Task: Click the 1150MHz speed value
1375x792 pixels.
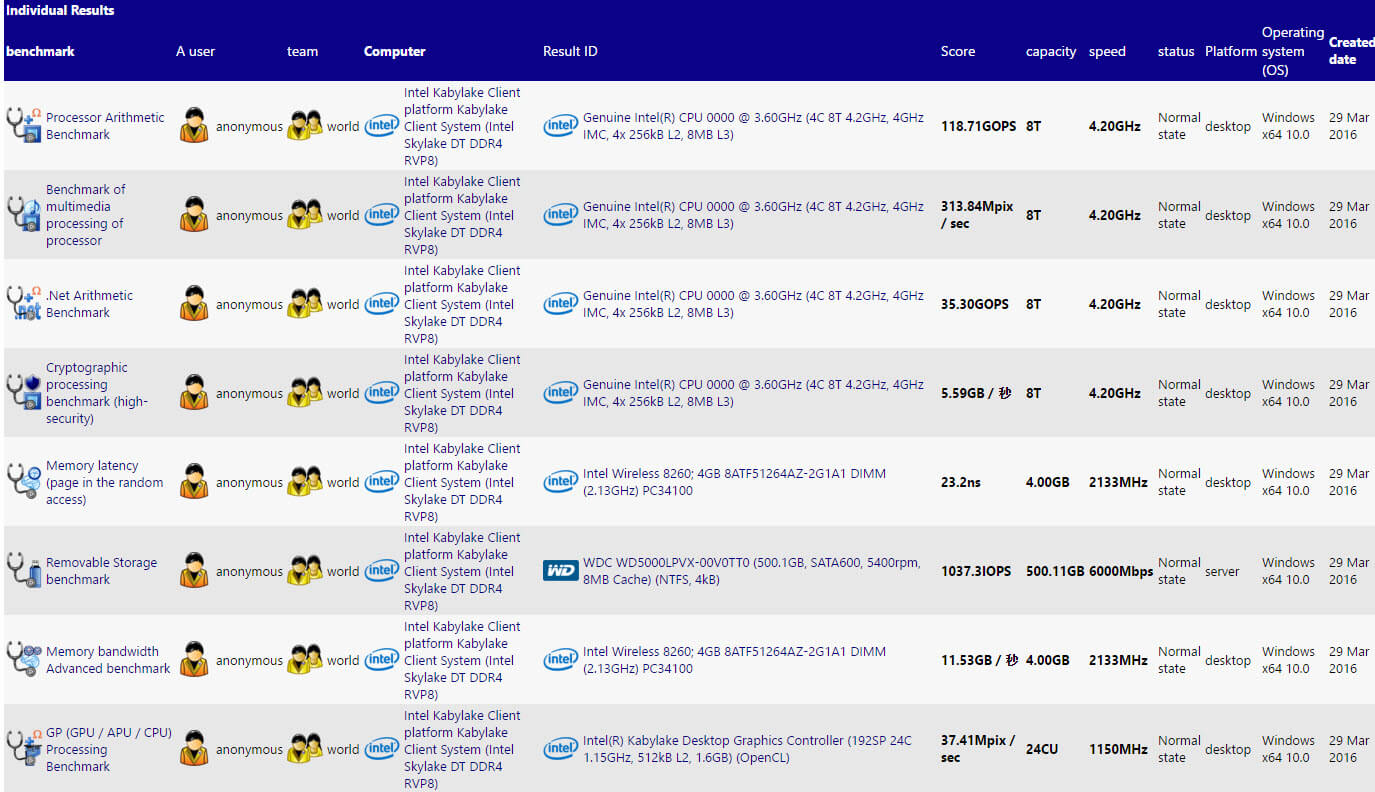Action: pos(1118,749)
